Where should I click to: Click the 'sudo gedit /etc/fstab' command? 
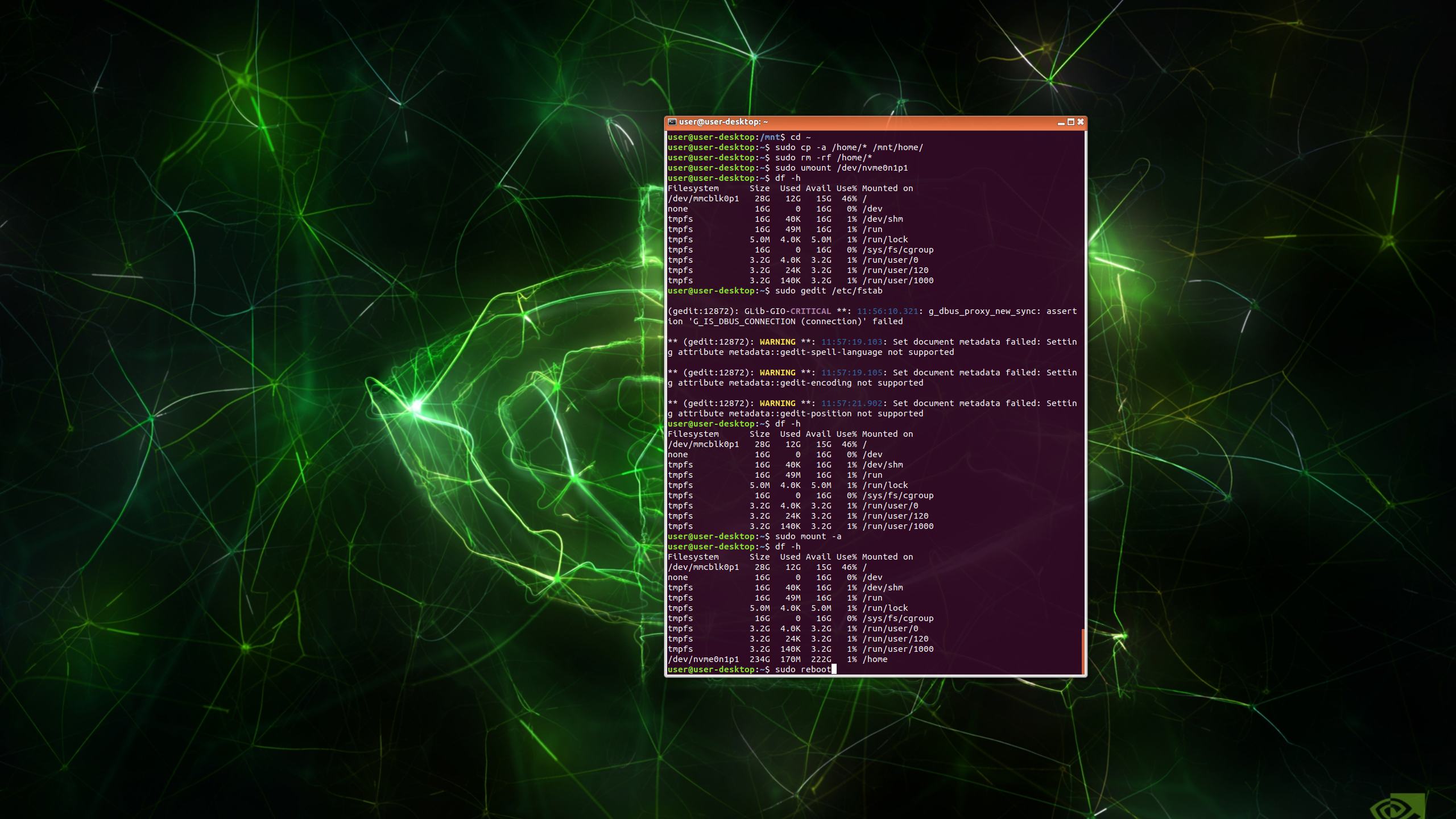coord(829,291)
